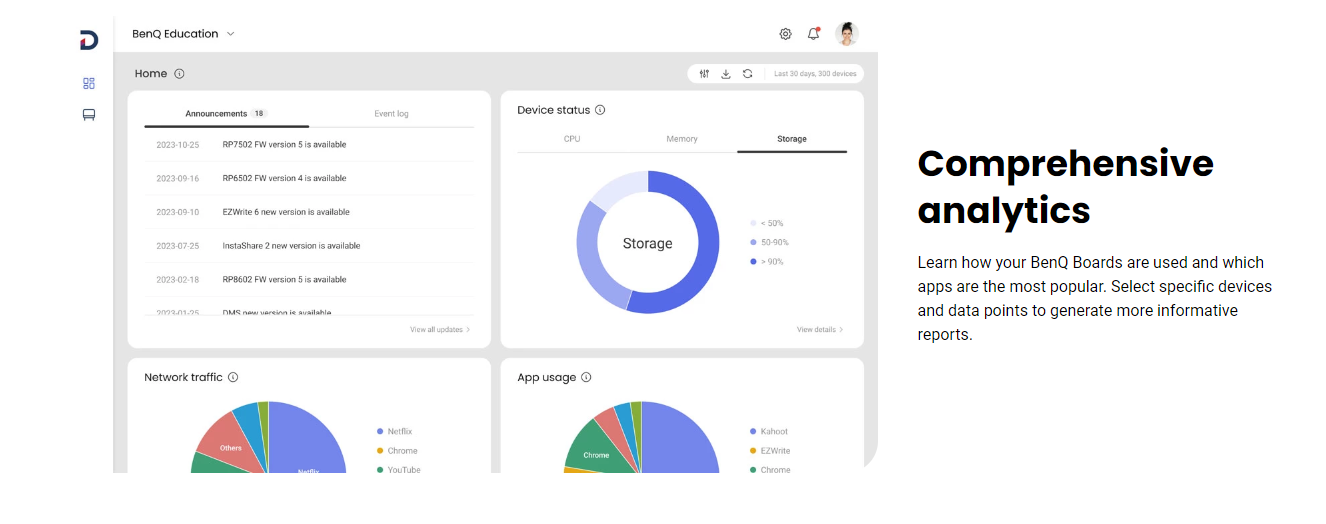Expand the BenQ Education dropdown
The width and height of the screenshot is (1326, 524).
coord(183,34)
